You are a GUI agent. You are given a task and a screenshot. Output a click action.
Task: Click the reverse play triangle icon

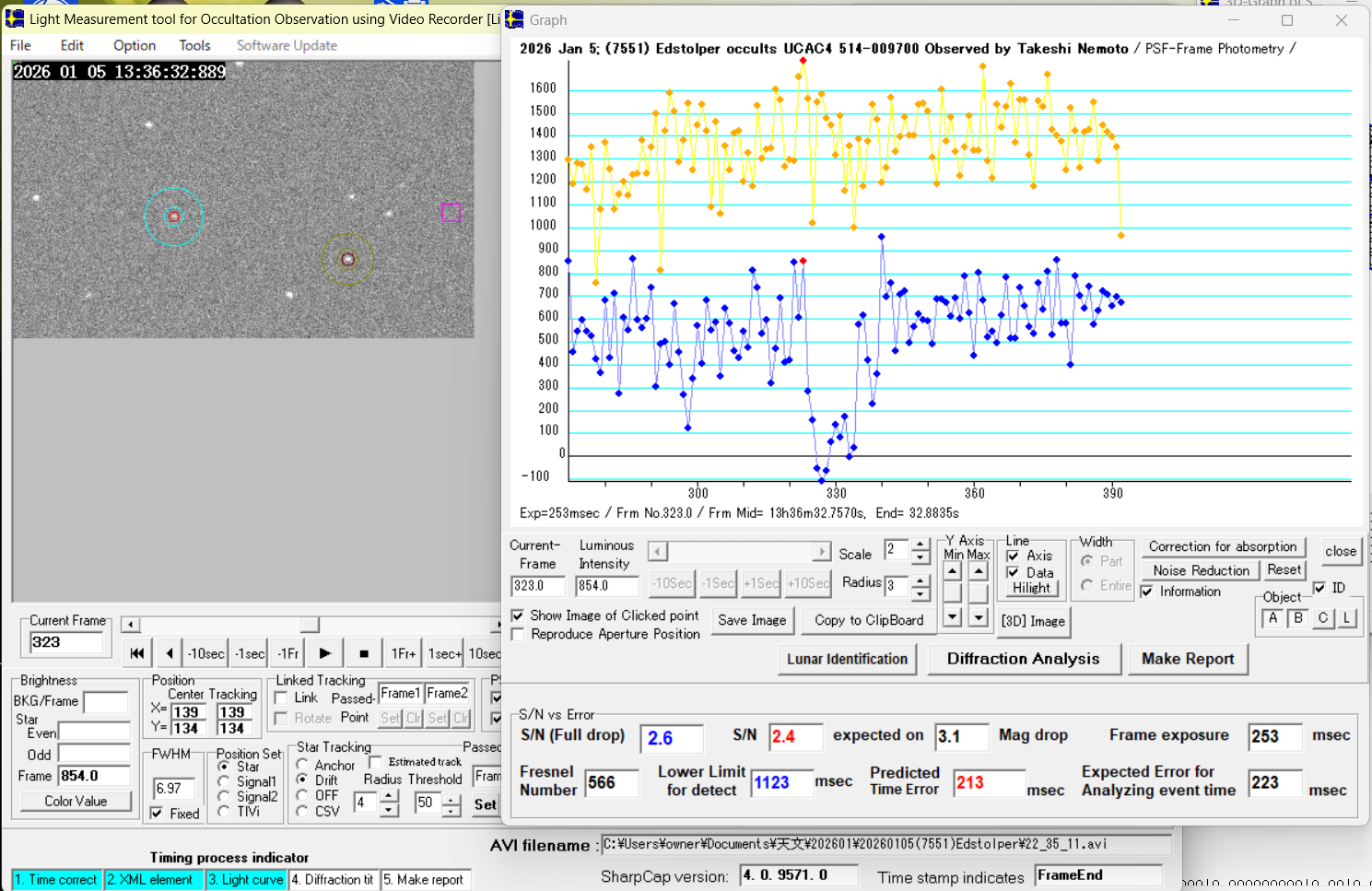coord(170,653)
